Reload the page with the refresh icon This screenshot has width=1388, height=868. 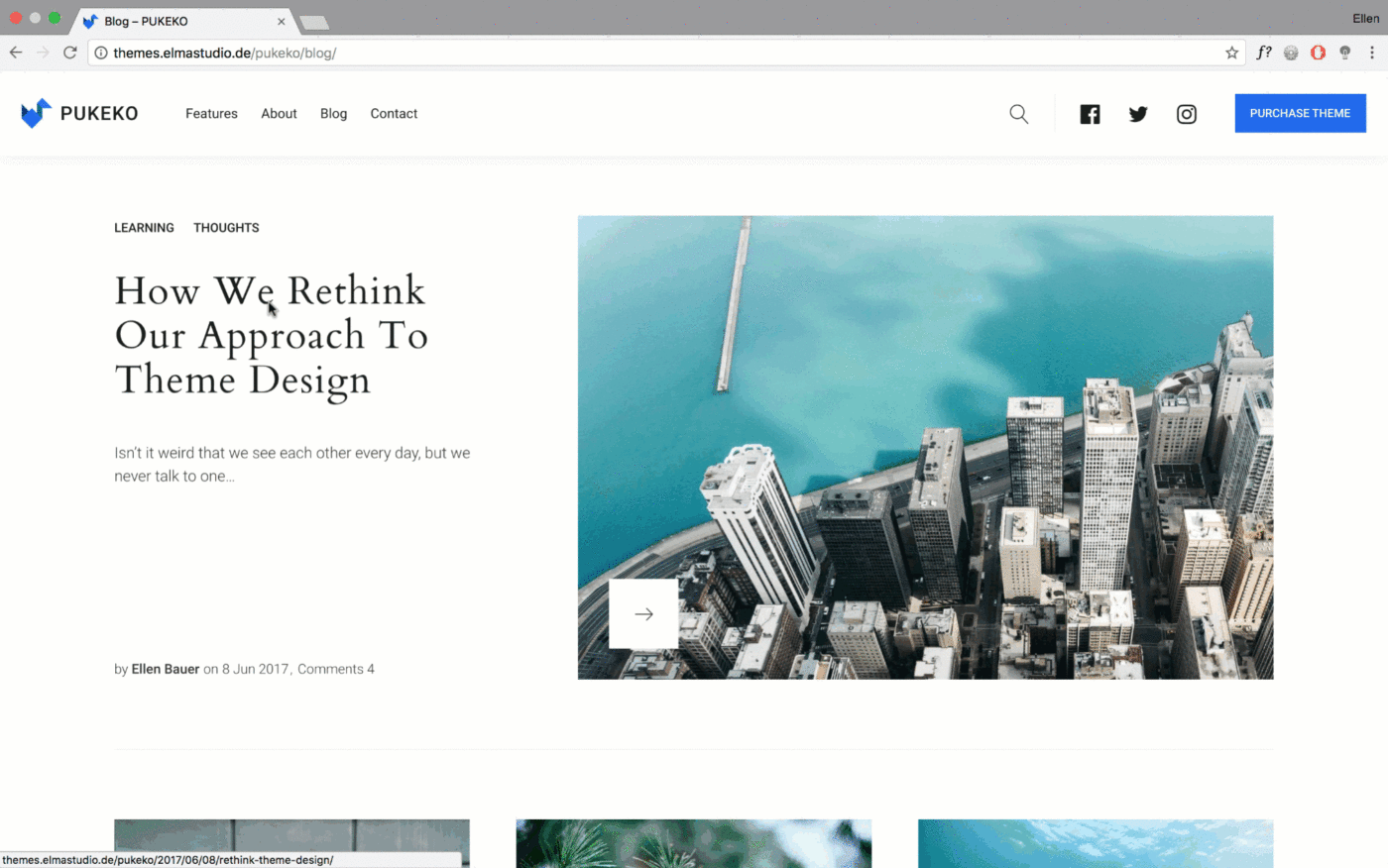coord(69,53)
